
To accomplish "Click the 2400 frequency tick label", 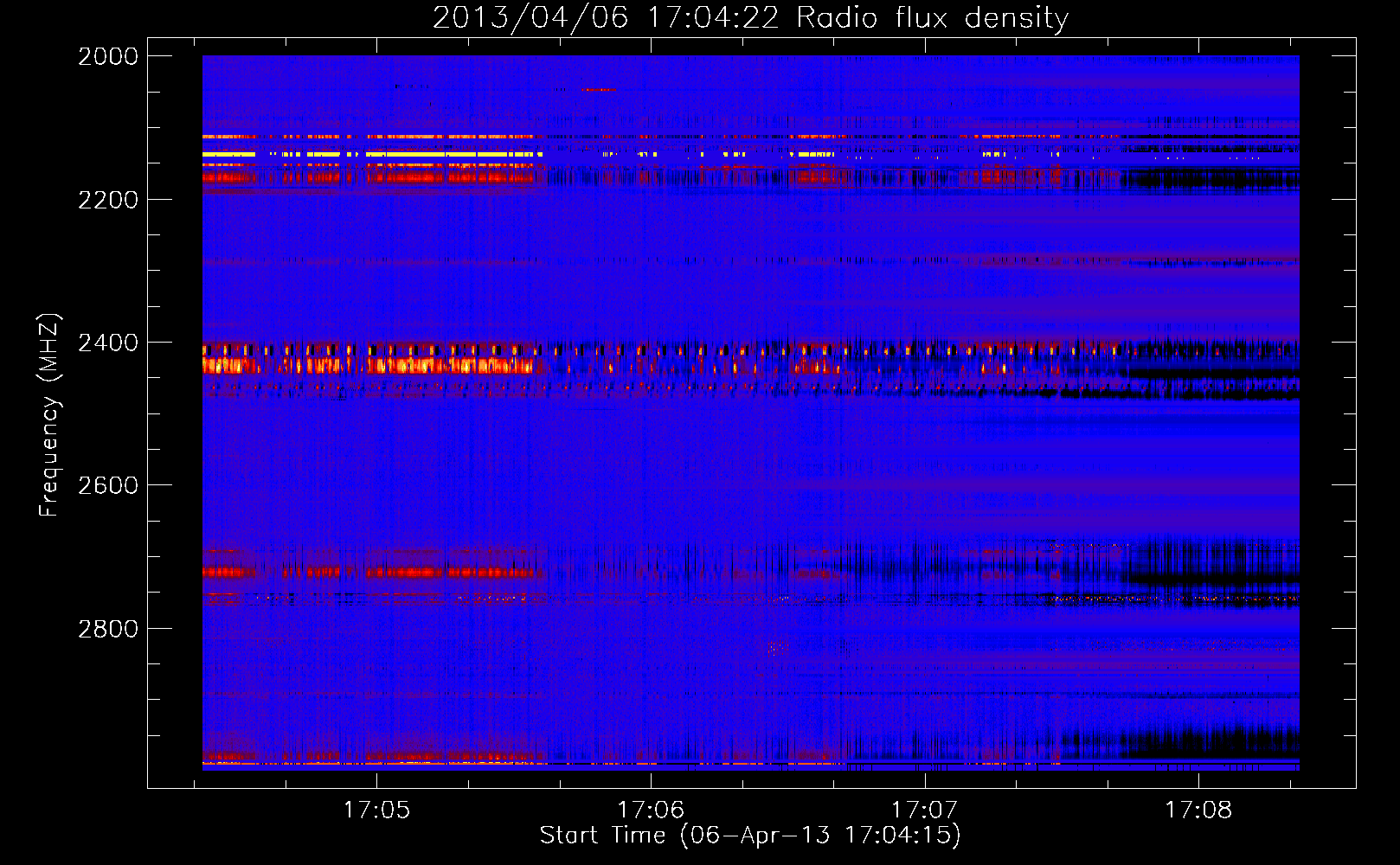I will [x=108, y=343].
